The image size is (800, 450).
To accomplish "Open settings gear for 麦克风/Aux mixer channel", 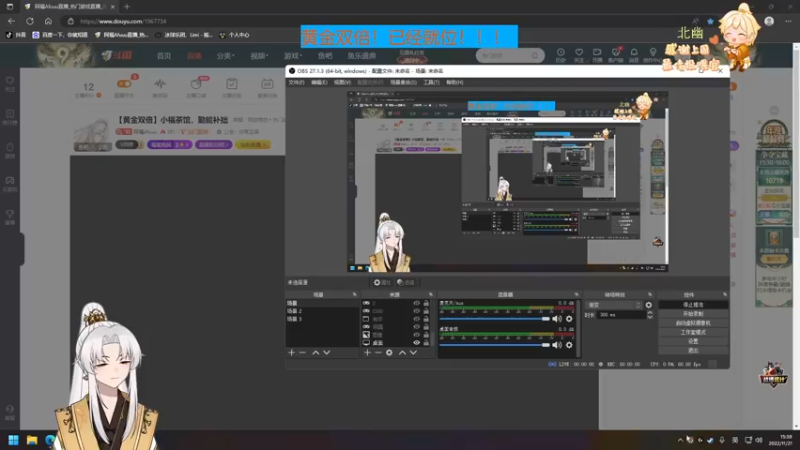I will click(x=569, y=319).
